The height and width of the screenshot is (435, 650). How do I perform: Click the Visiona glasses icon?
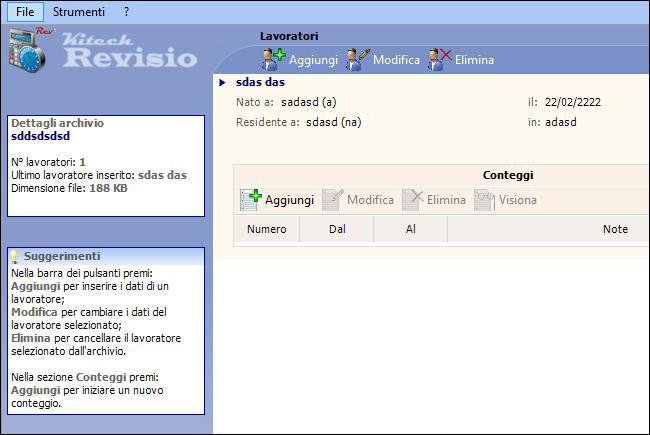tap(485, 200)
